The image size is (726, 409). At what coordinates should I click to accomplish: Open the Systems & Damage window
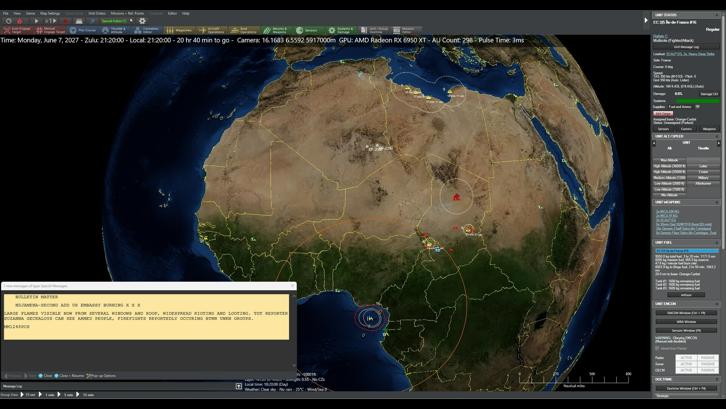point(341,30)
